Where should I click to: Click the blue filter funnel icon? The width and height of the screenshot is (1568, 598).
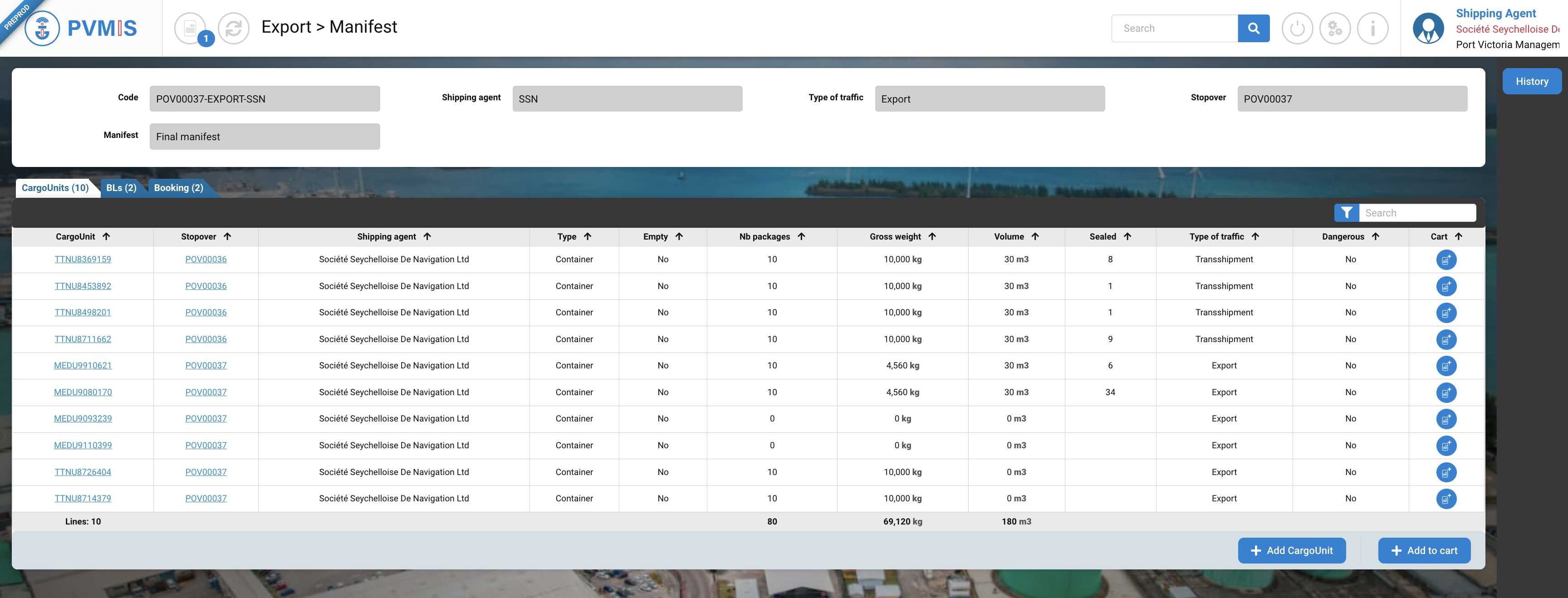[x=1346, y=212]
